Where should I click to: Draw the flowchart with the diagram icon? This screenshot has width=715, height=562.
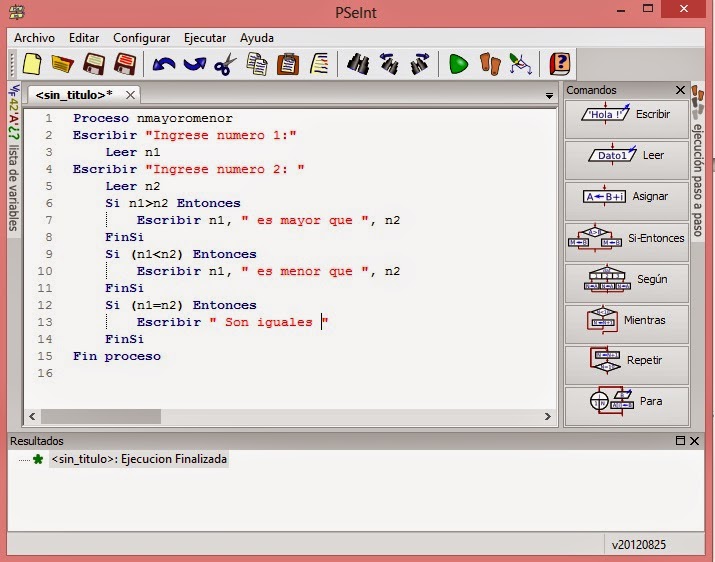[520, 64]
